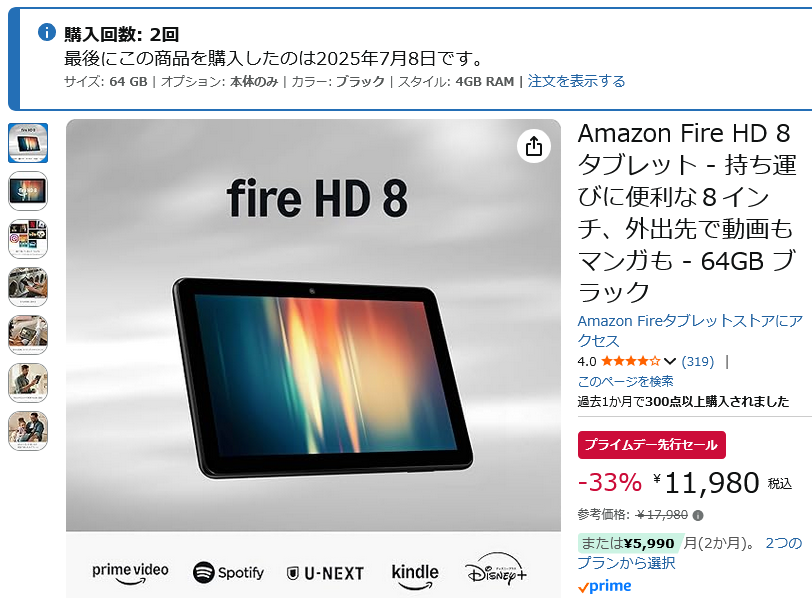
Task: Click the Disney+ logo below the image
Action: (496, 570)
